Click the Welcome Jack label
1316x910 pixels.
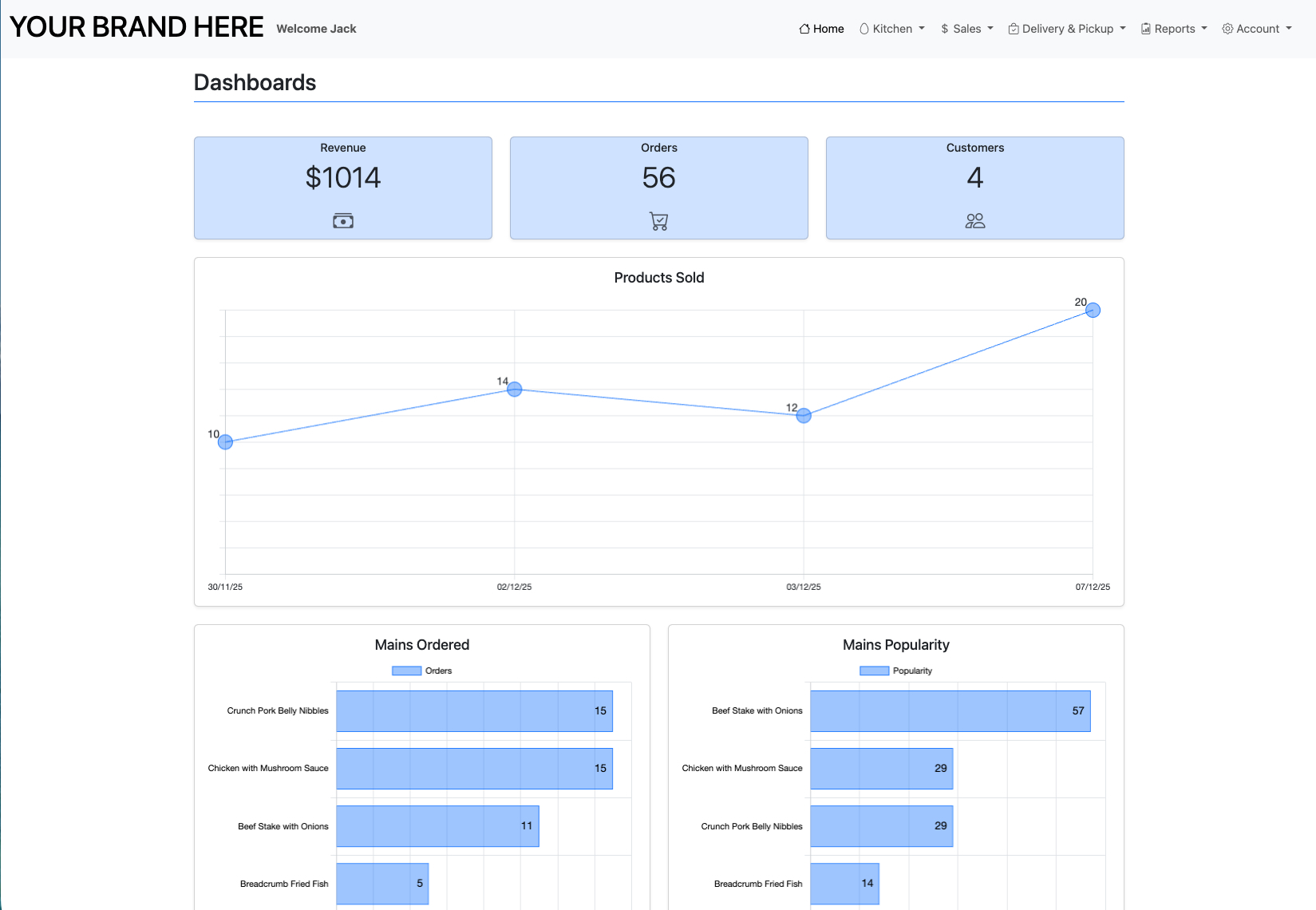[316, 28]
